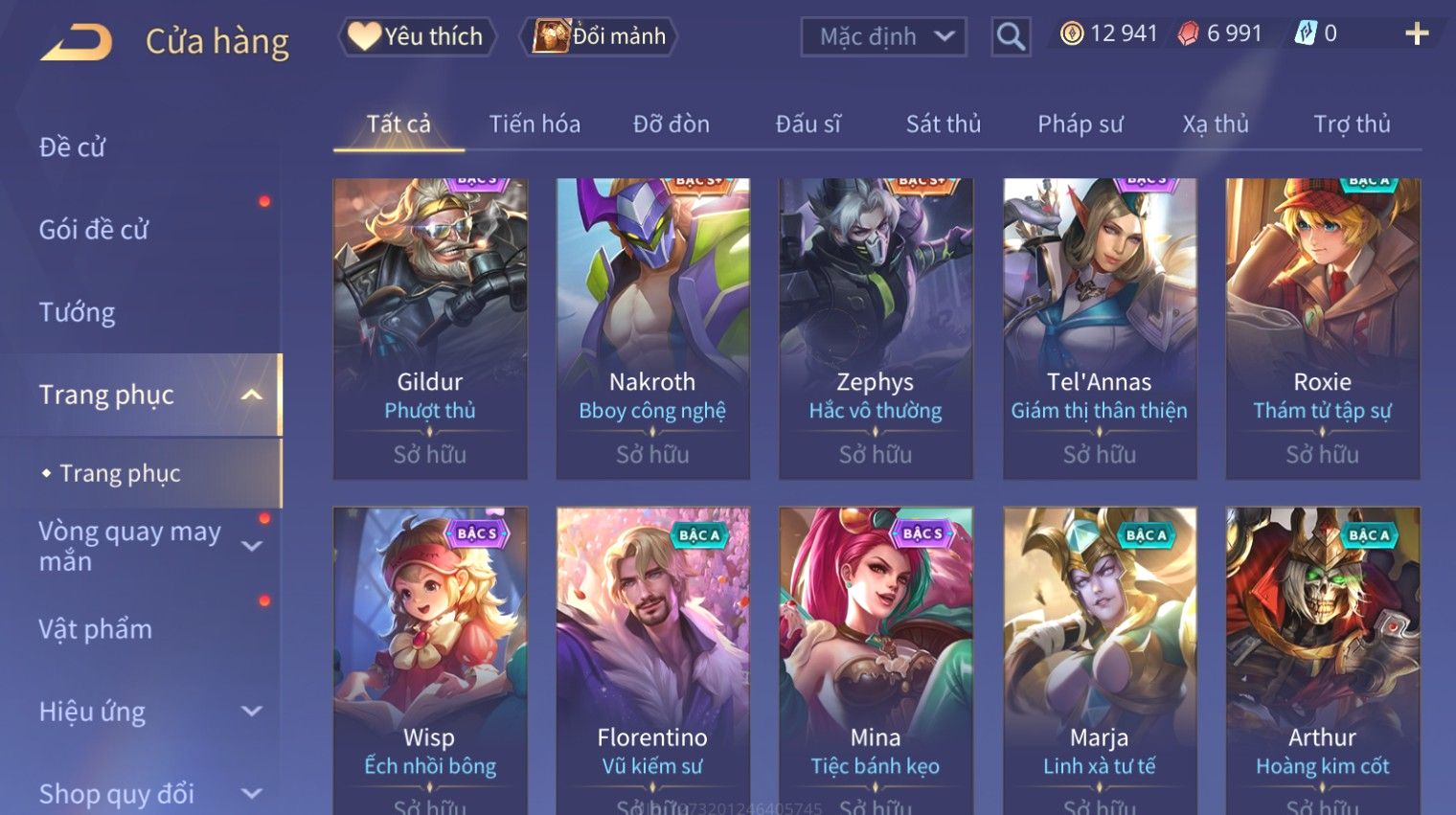Screen dimensions: 1456x815
Task: Click the red gem currency icon
Action: pyautogui.click(x=1188, y=34)
